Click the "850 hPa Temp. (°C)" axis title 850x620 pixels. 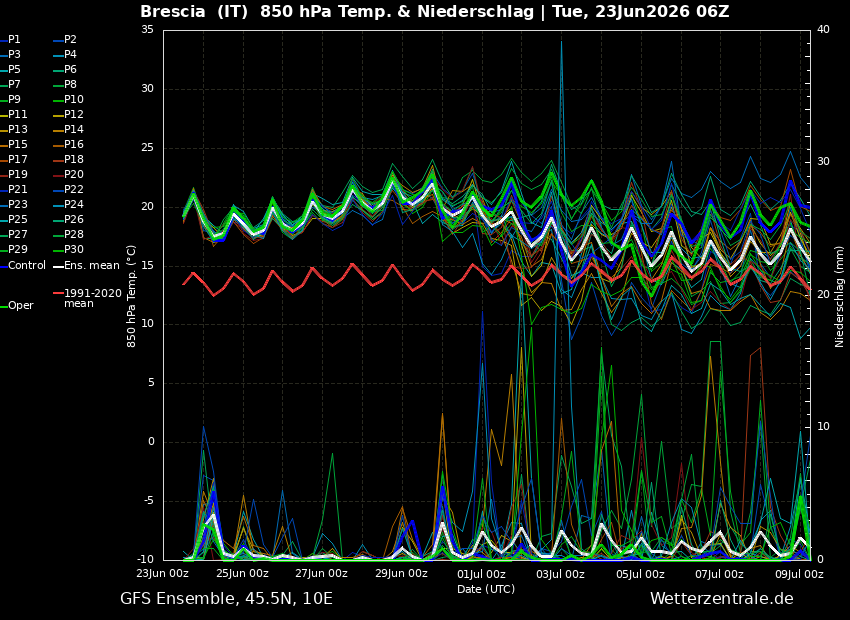click(132, 296)
